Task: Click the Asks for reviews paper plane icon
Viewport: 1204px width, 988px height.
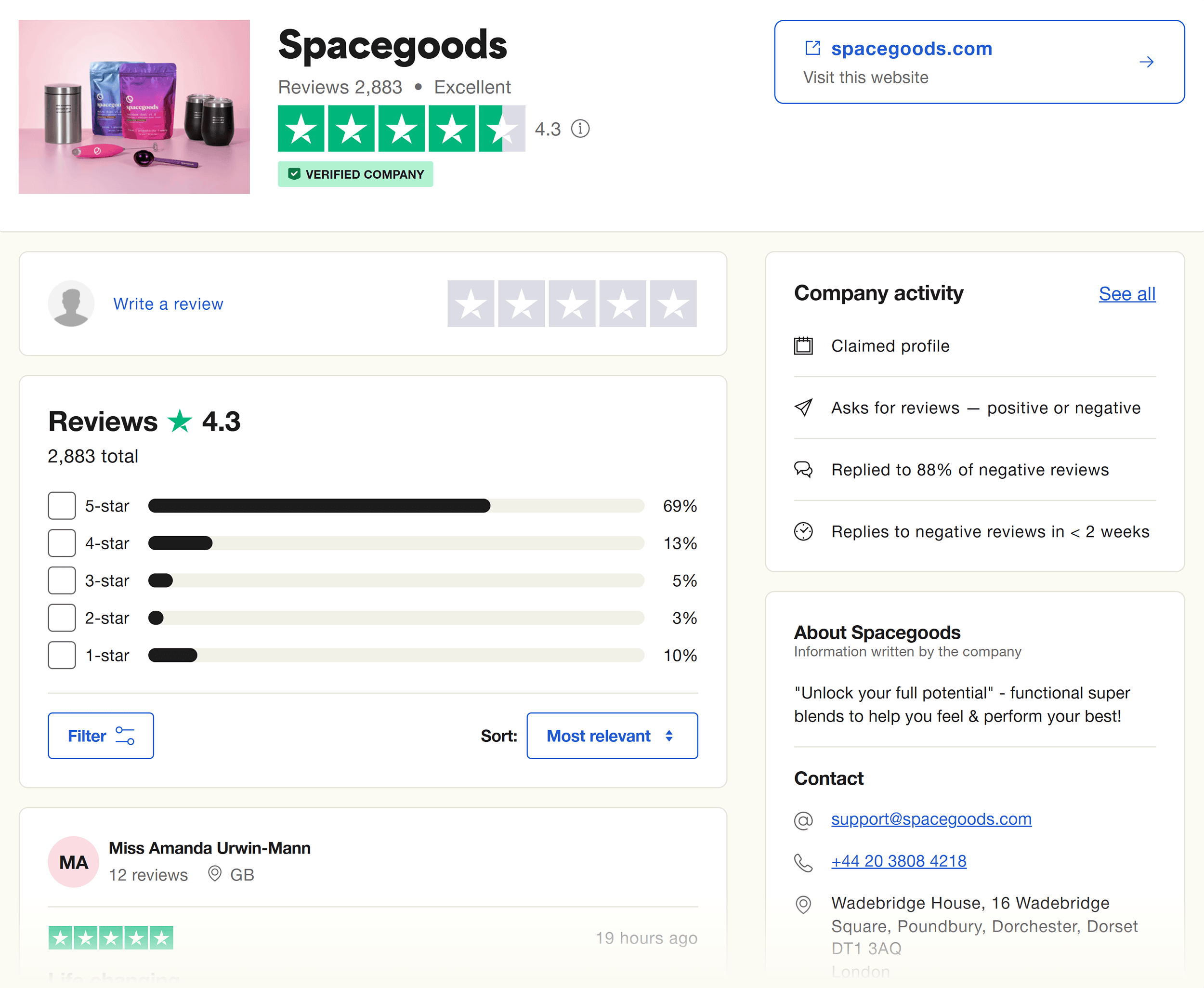Action: click(803, 408)
